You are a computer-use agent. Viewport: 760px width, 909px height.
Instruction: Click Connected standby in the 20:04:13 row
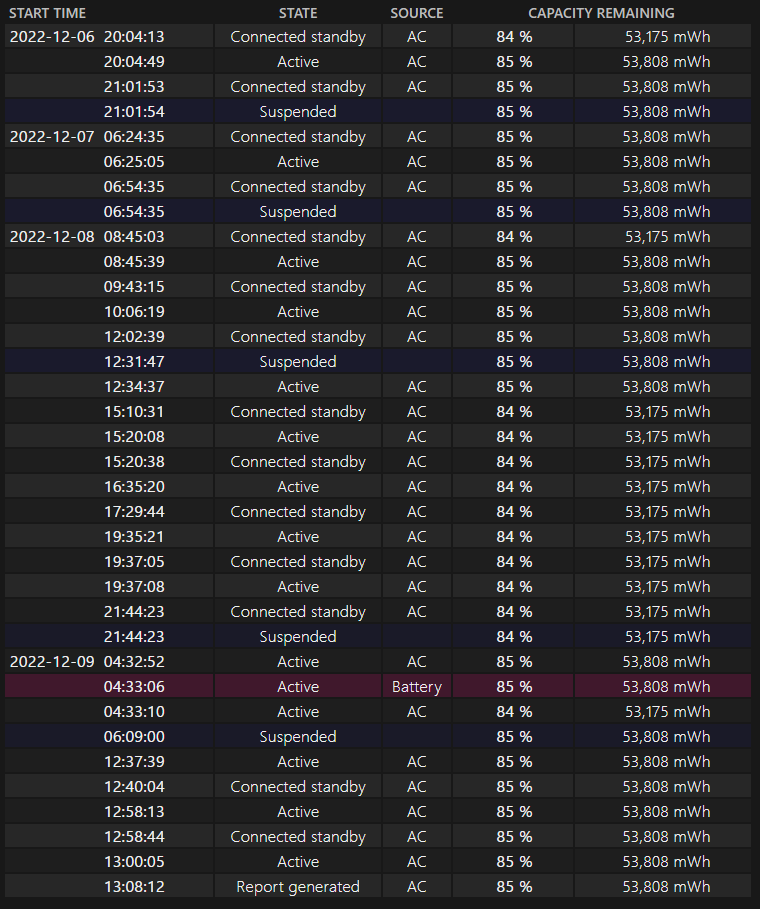(x=298, y=37)
